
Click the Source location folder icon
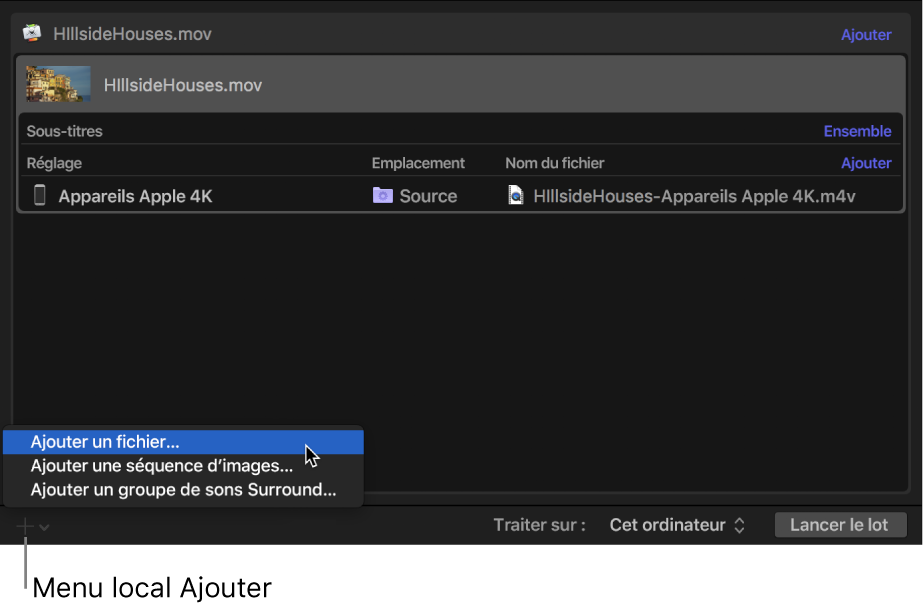click(x=383, y=196)
